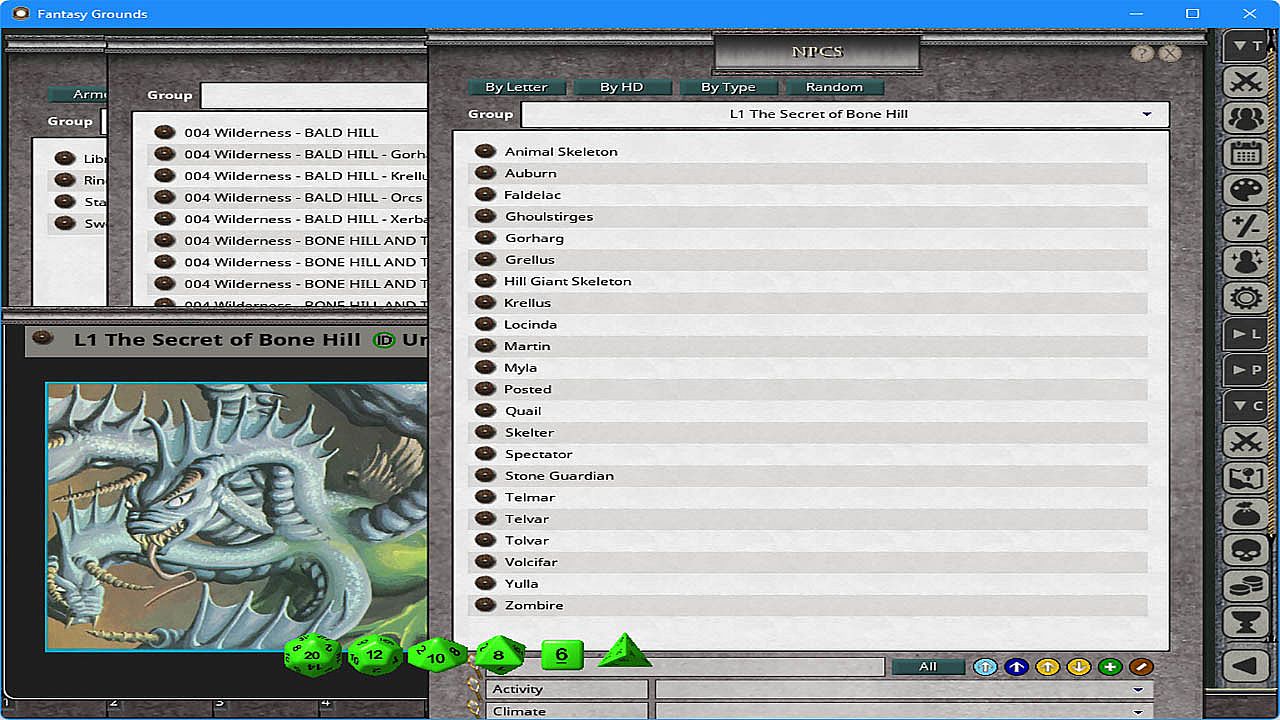The image size is (1280, 720).
Task: Click the yellow up-arrow button
Action: [x=1047, y=667]
